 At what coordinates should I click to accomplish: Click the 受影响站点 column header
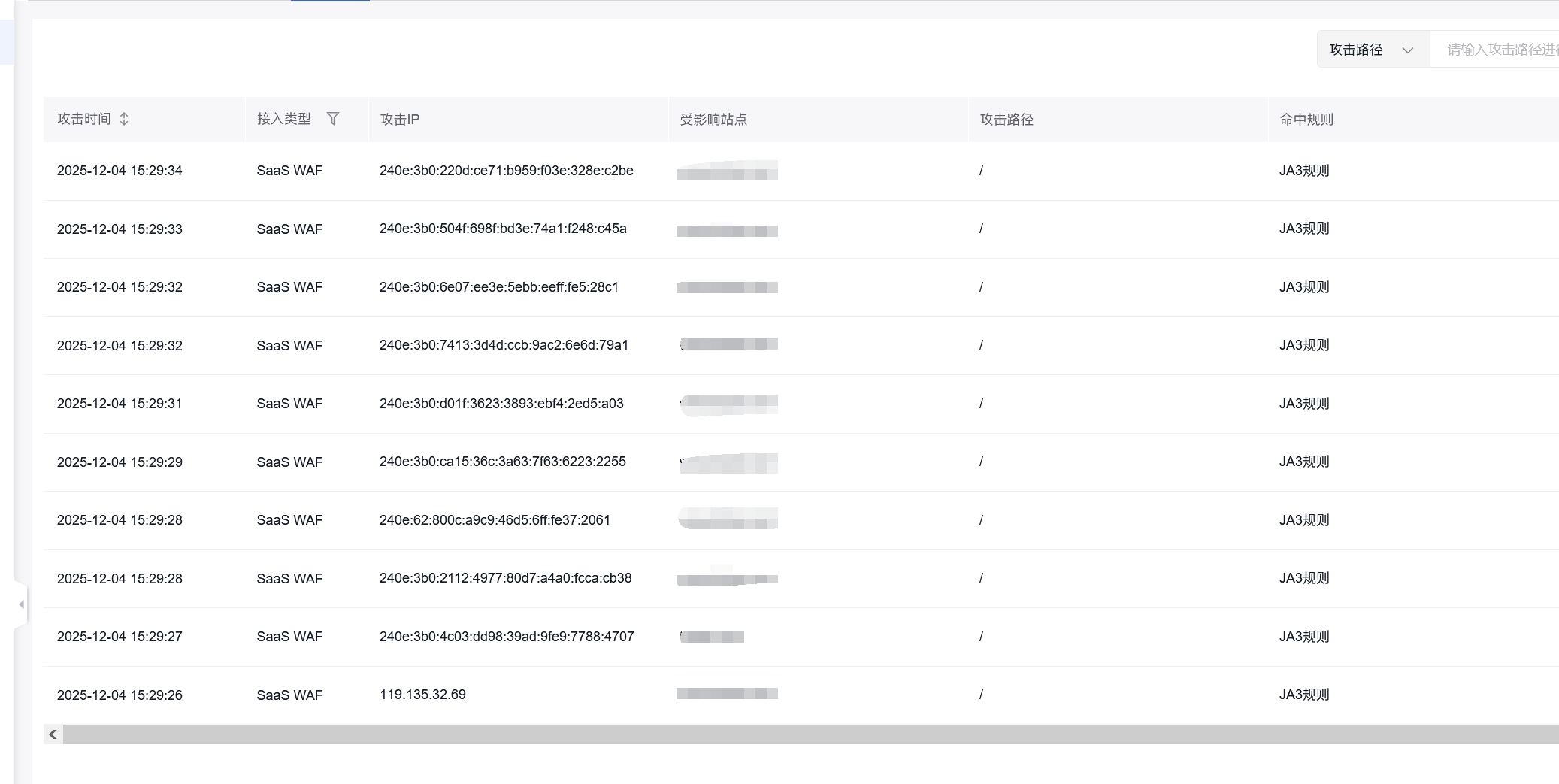pyautogui.click(x=713, y=120)
